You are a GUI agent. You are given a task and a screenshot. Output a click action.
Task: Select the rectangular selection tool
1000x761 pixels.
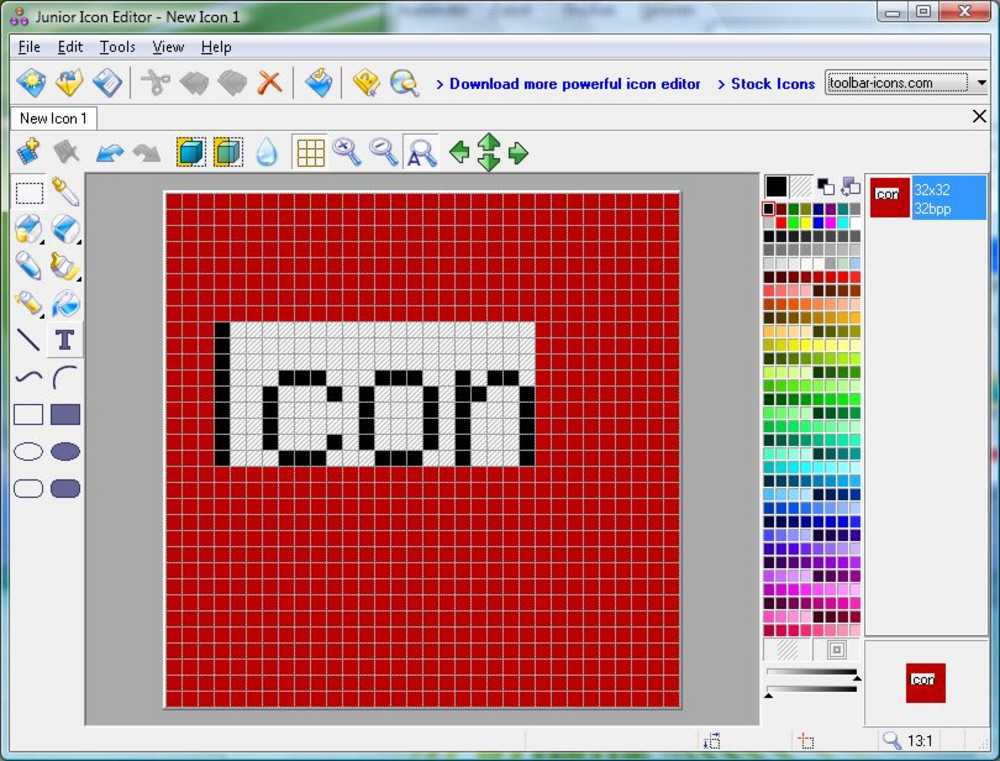(x=28, y=192)
